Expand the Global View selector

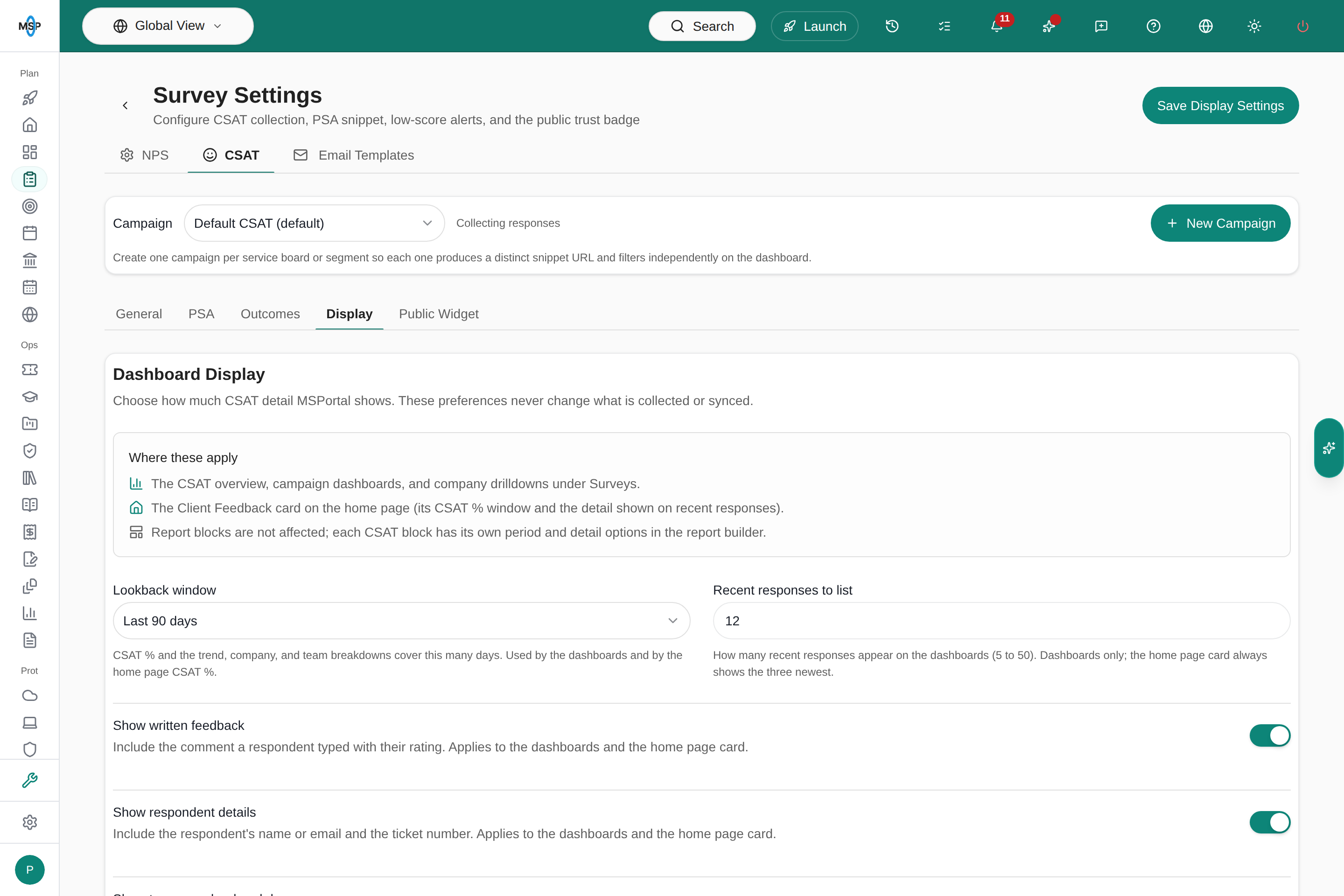[168, 26]
